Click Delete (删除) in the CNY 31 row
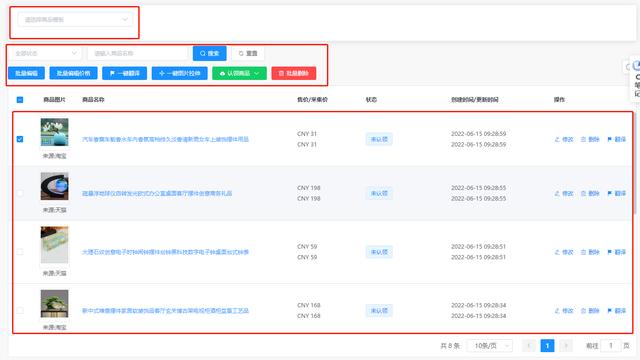This screenshot has height=360, width=640. pos(590,139)
